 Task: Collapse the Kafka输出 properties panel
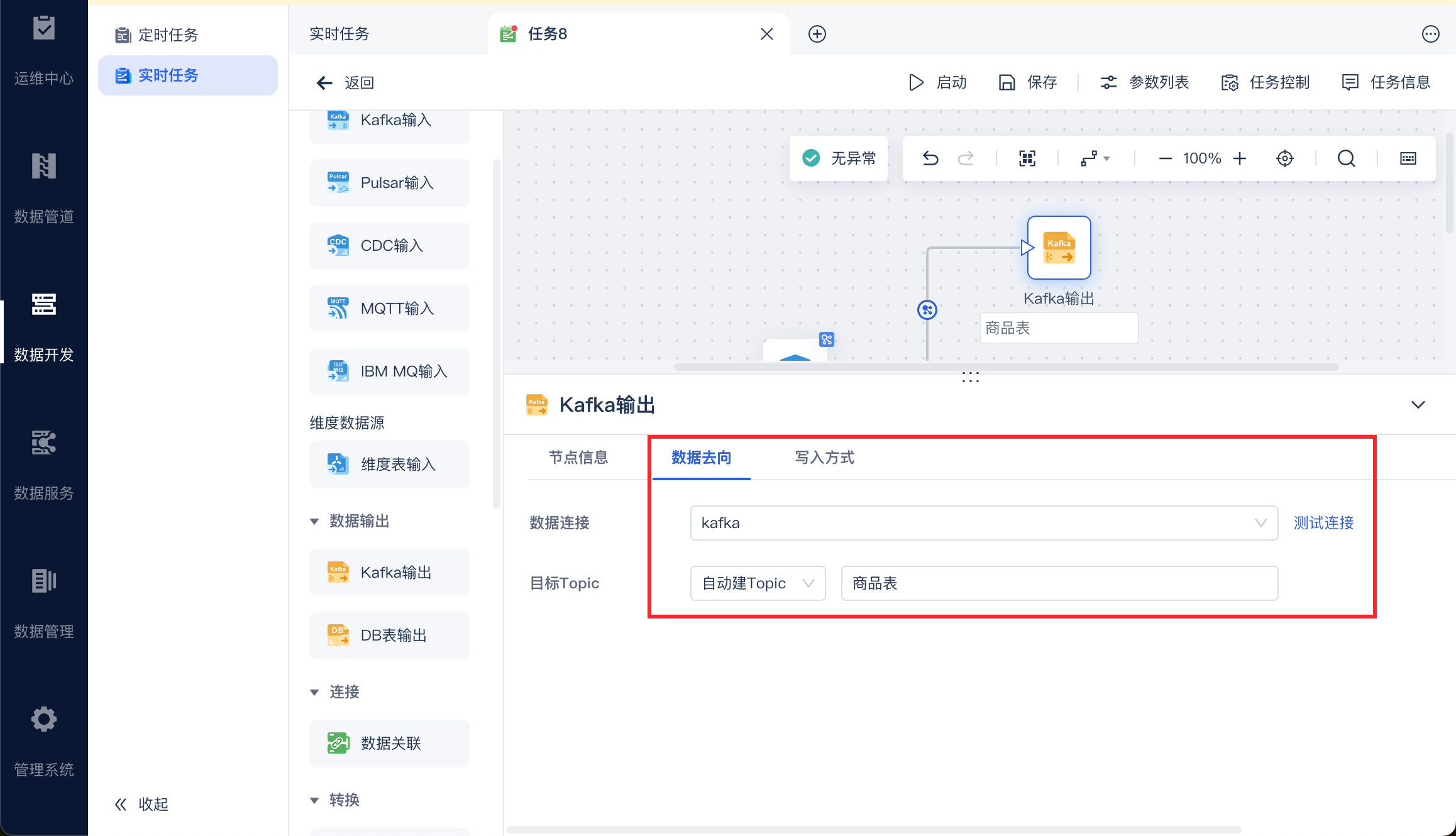click(x=1418, y=405)
